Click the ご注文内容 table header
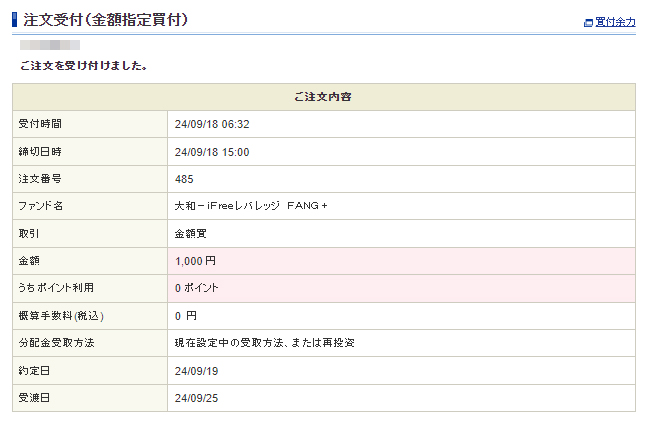This screenshot has height=425, width=648. point(323,97)
